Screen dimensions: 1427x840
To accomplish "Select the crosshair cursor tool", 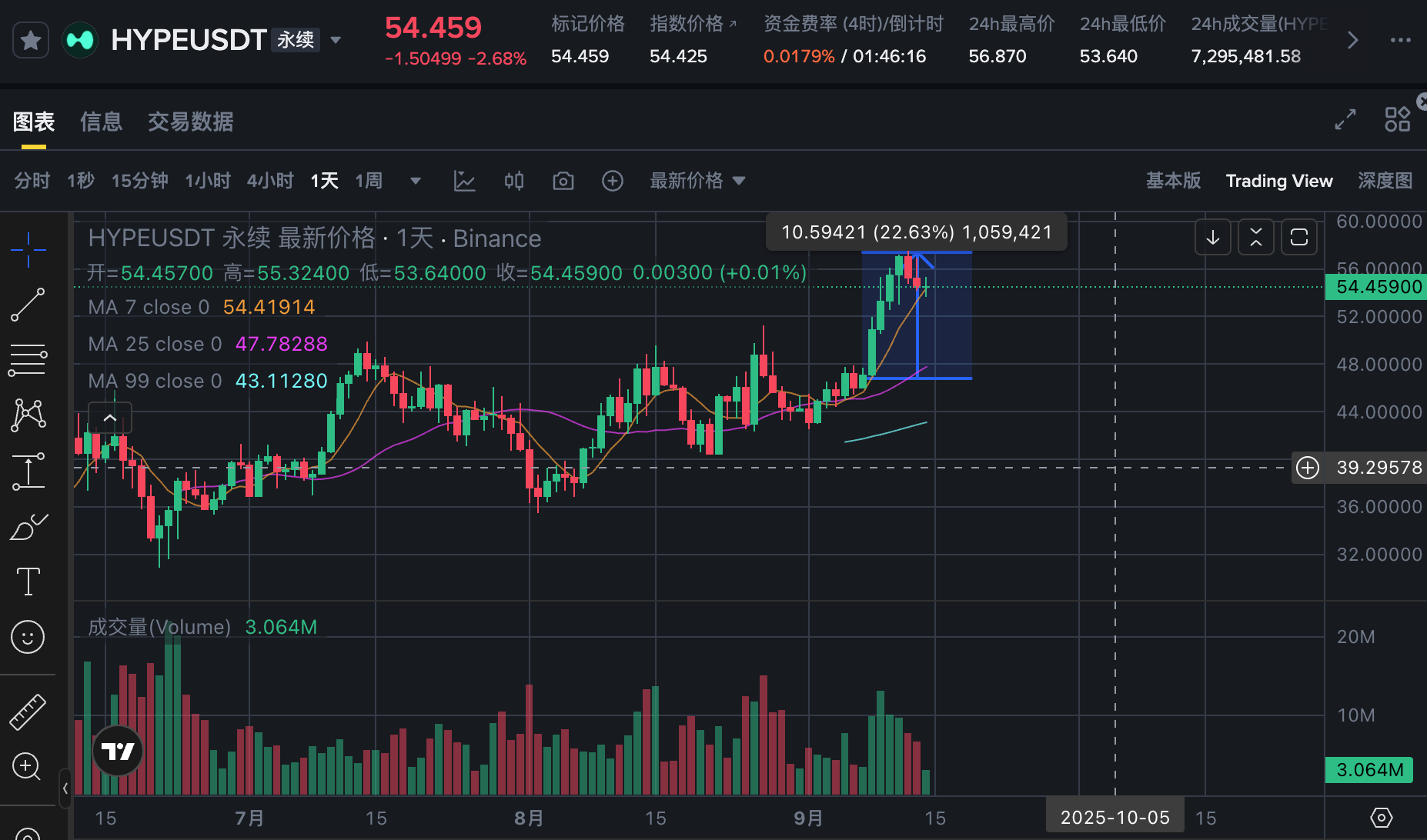I will click(x=28, y=249).
